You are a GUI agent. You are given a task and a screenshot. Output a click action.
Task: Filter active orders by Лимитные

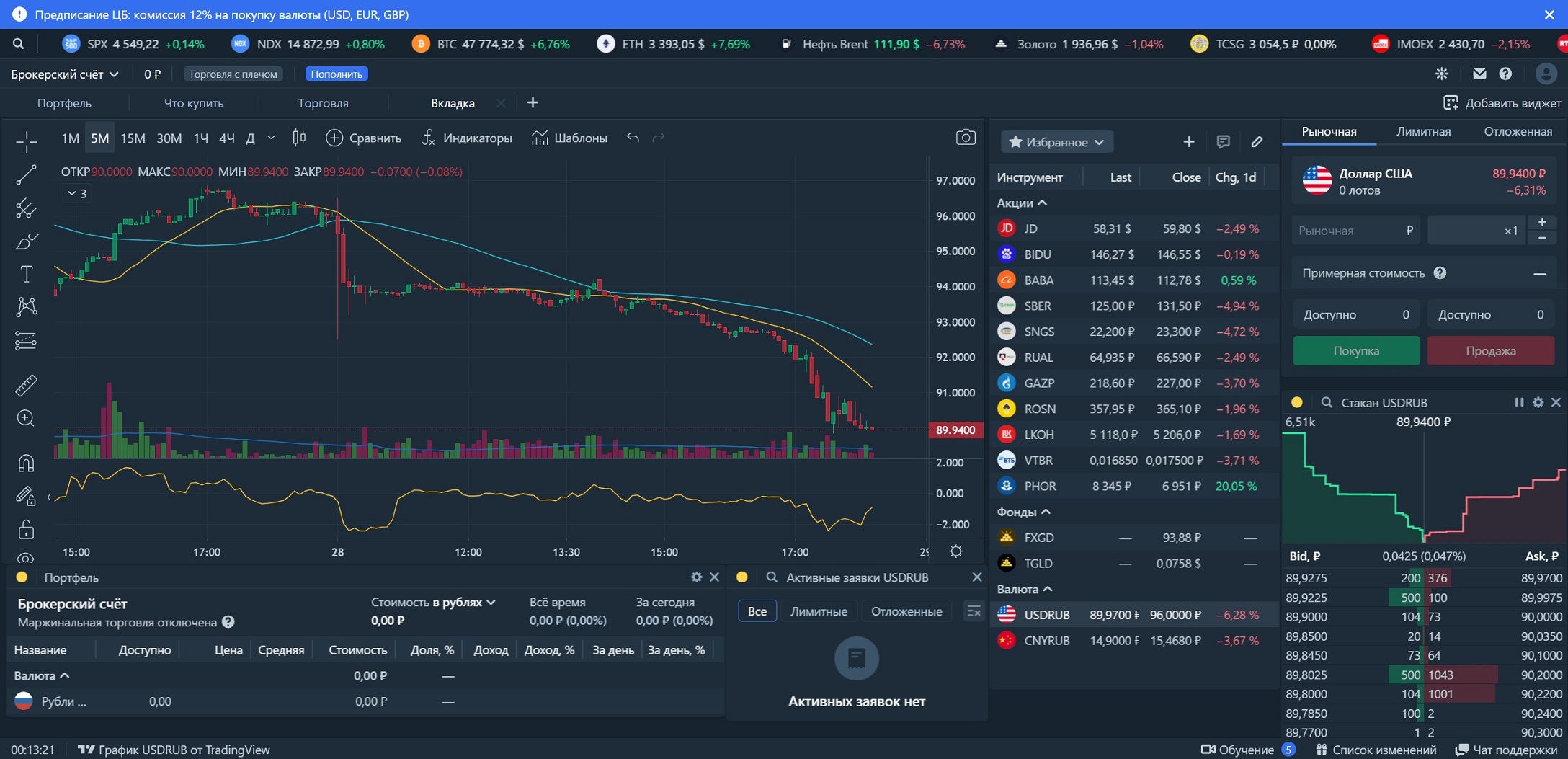(x=819, y=611)
